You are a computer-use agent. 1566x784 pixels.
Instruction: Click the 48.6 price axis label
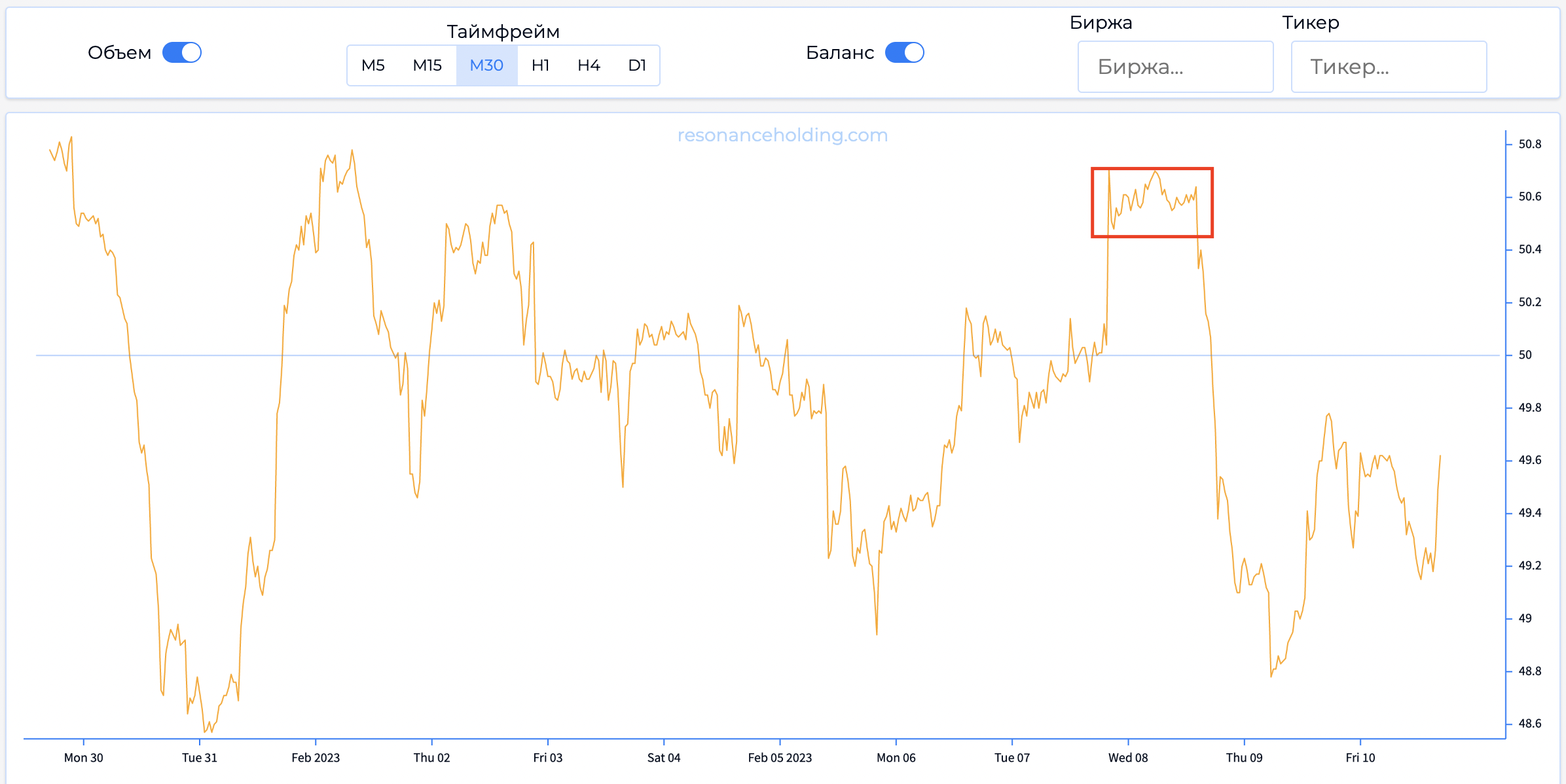point(1529,724)
